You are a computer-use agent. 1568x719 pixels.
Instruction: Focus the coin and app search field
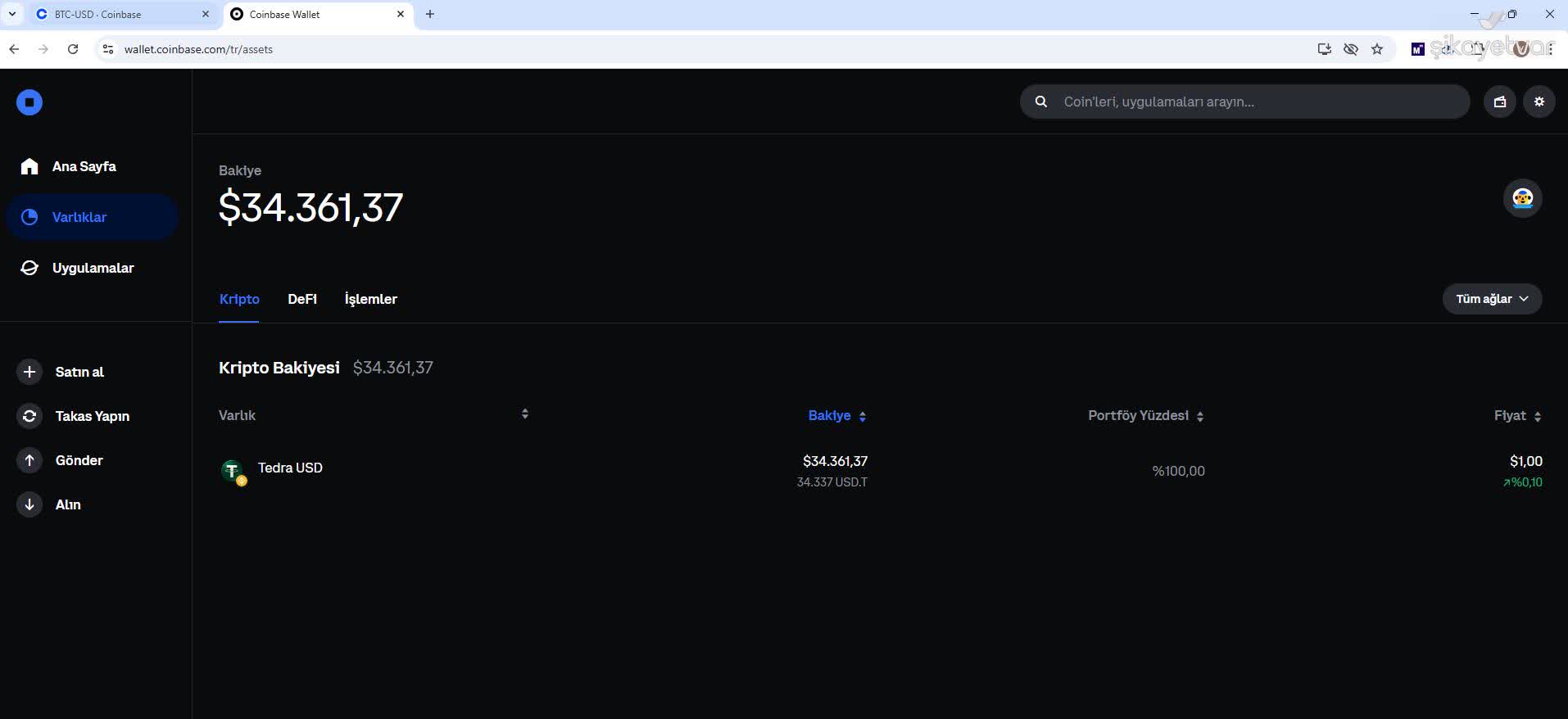pyautogui.click(x=1244, y=102)
